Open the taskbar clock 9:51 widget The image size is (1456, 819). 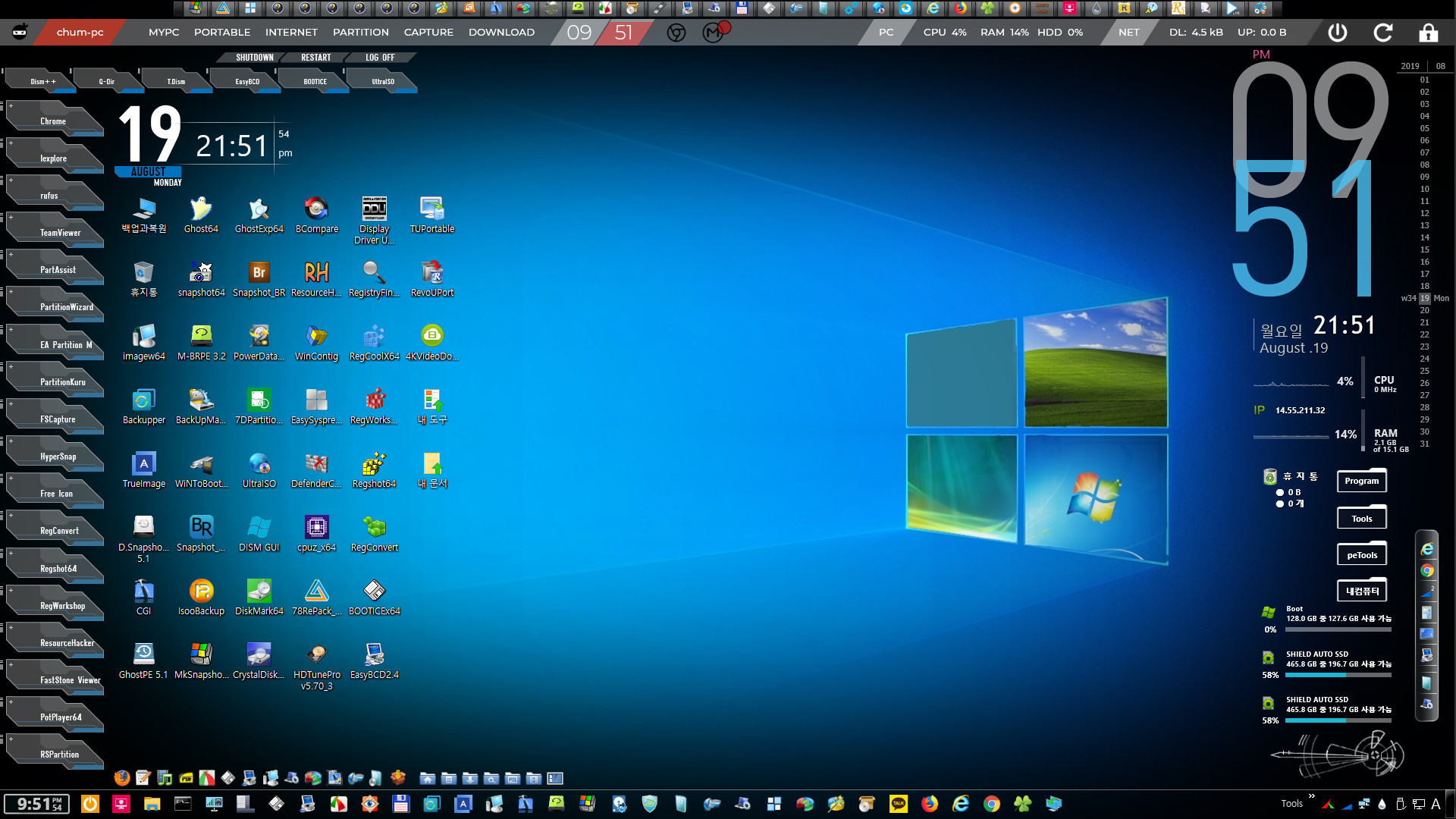pos(37,804)
